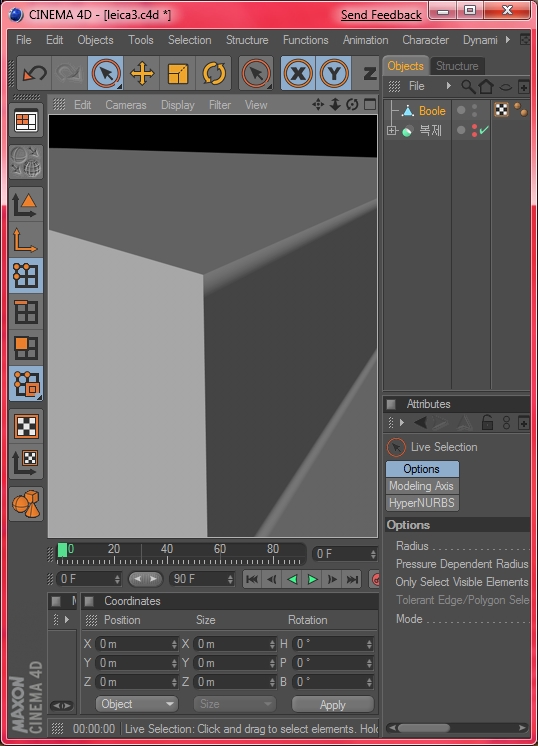Open the viewport layout icon in left palette
Image resolution: width=538 pixels, height=746 pixels.
click(26, 122)
